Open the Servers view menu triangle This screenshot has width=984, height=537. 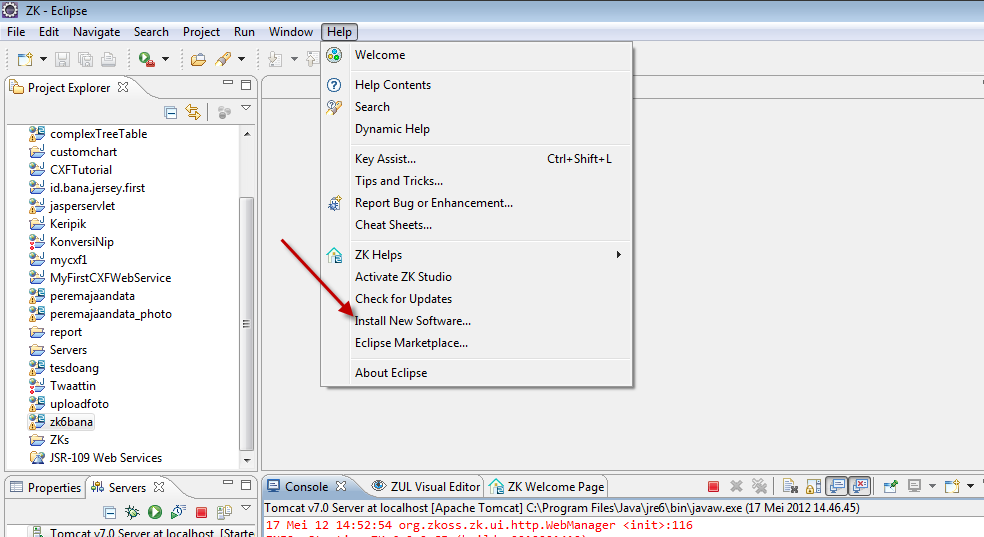click(x=246, y=508)
